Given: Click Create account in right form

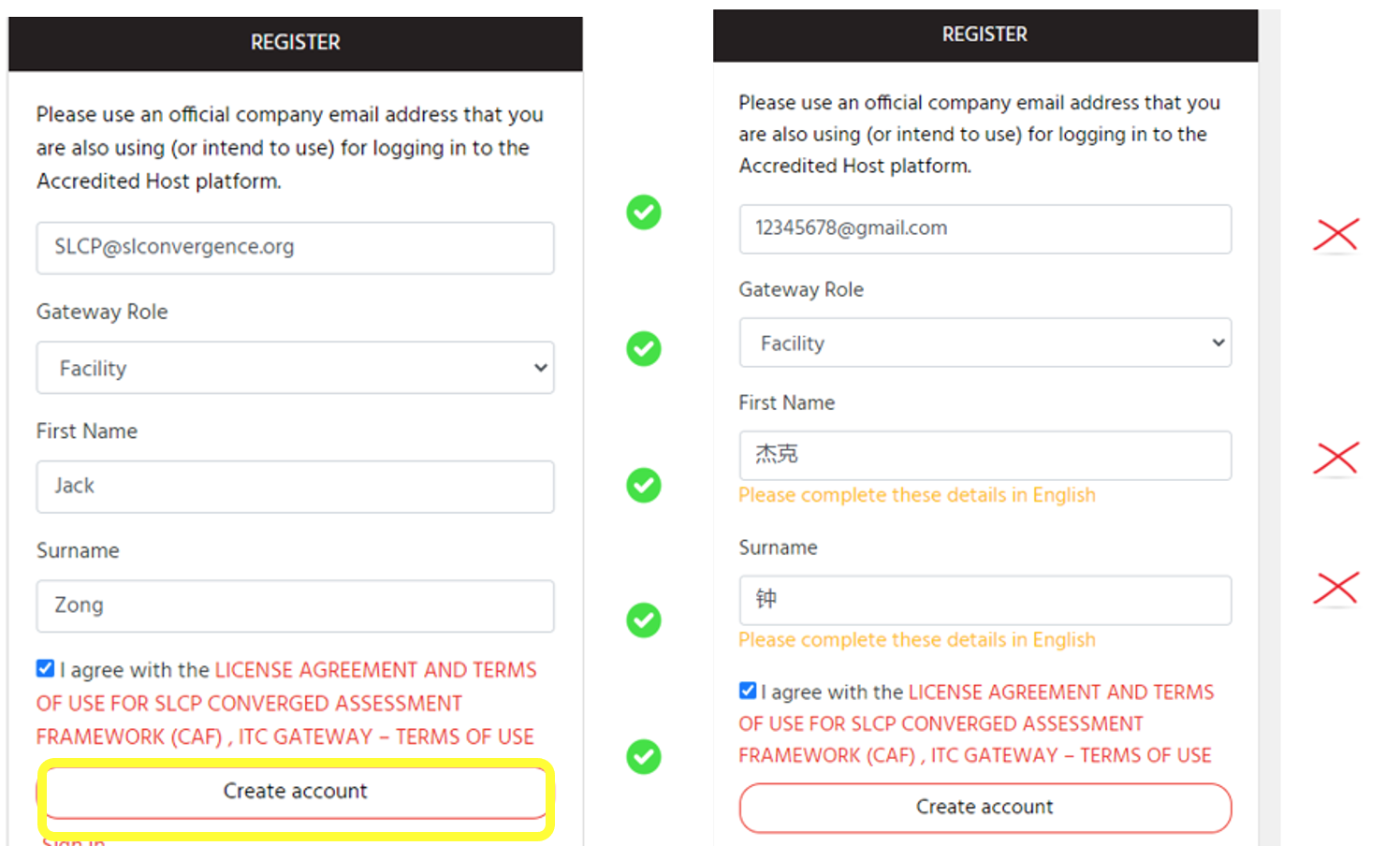Looking at the screenshot, I should 985,808.
